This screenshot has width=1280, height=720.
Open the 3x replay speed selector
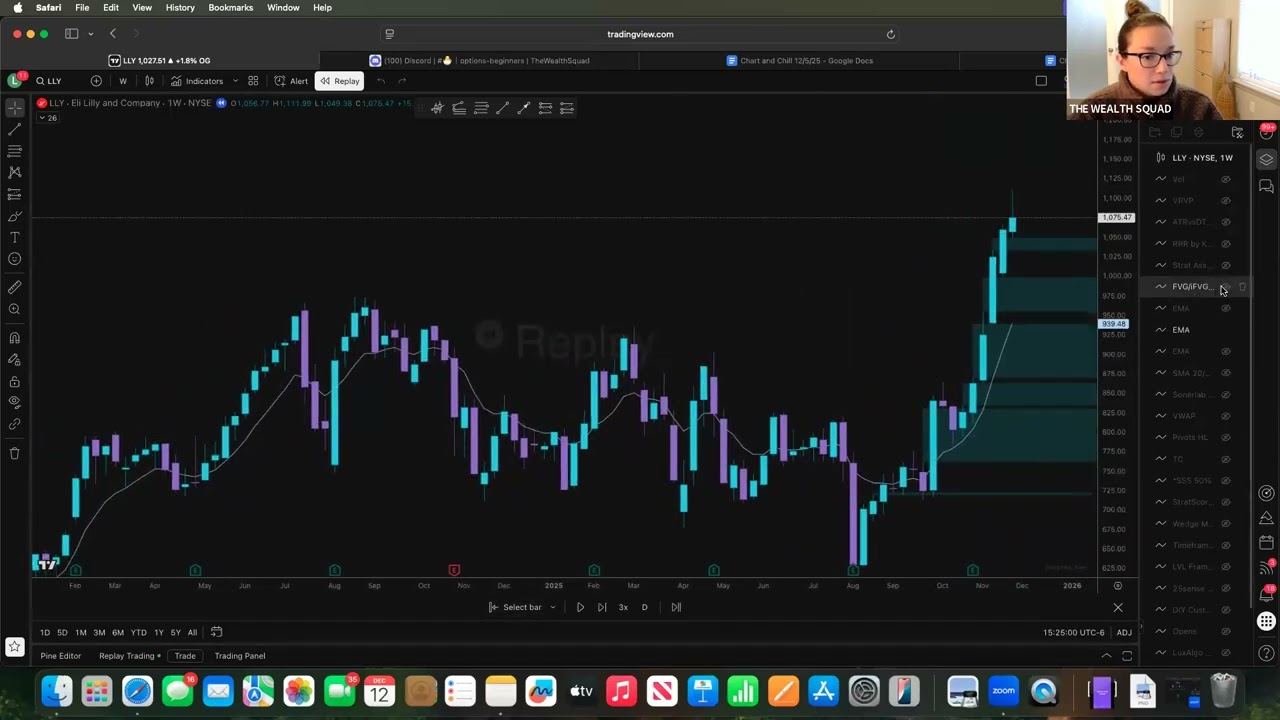[623, 607]
